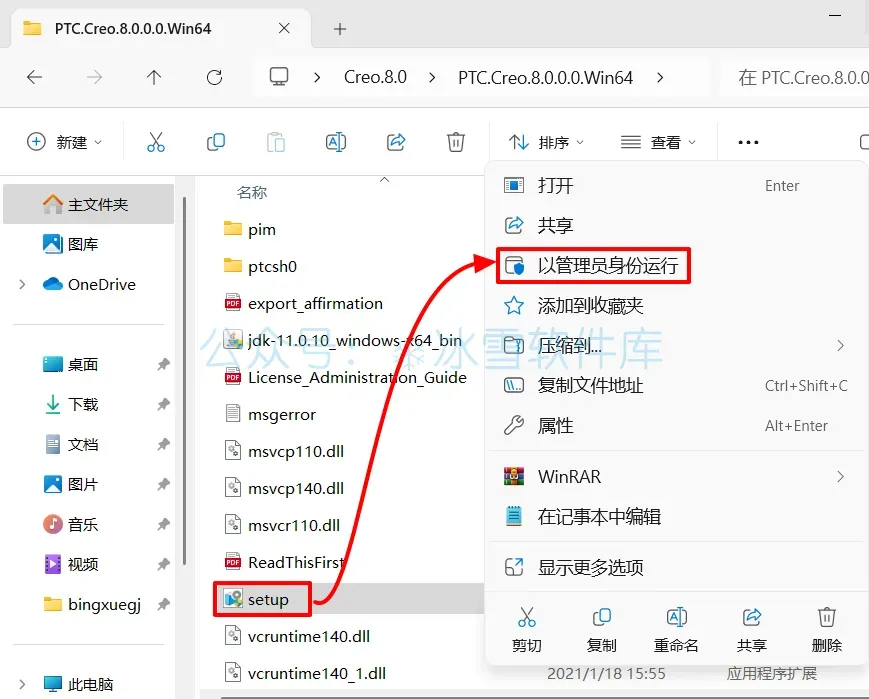Select 主文件夹 in navigation pane
This screenshot has width=869, height=699.
89,204
